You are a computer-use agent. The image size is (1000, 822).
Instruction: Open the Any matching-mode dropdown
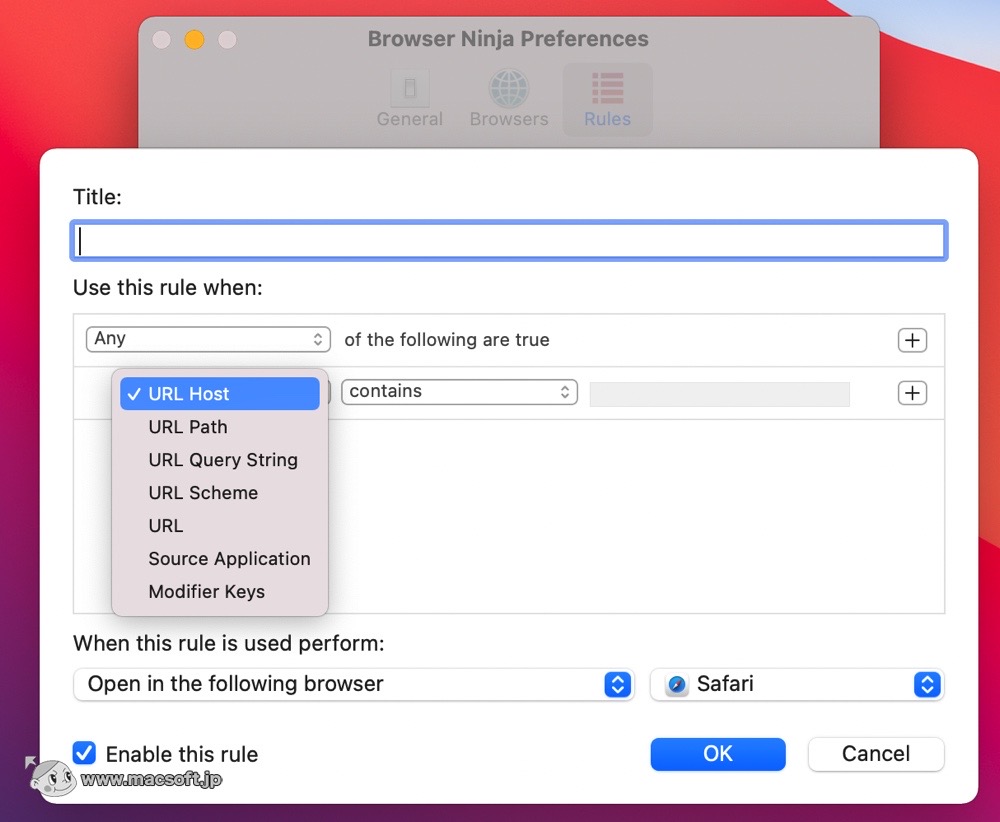coord(207,339)
